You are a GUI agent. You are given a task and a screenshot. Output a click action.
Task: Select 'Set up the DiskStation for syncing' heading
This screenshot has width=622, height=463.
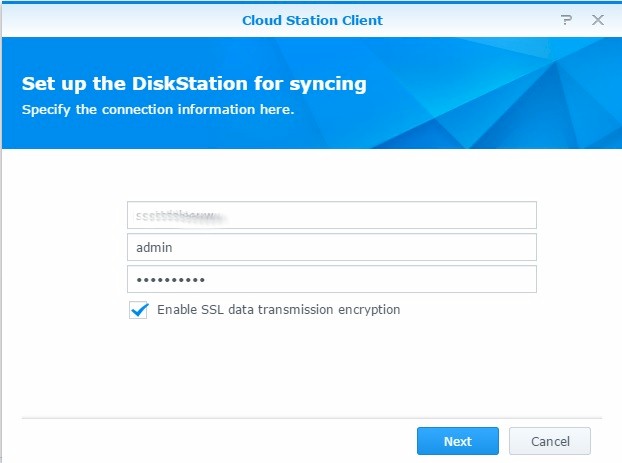point(194,84)
